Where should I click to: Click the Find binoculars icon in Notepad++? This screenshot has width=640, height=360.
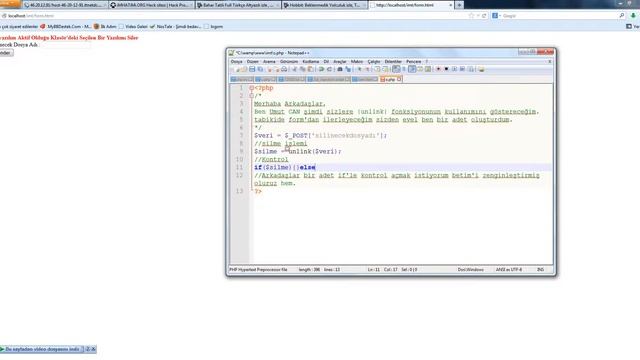click(x=340, y=69)
